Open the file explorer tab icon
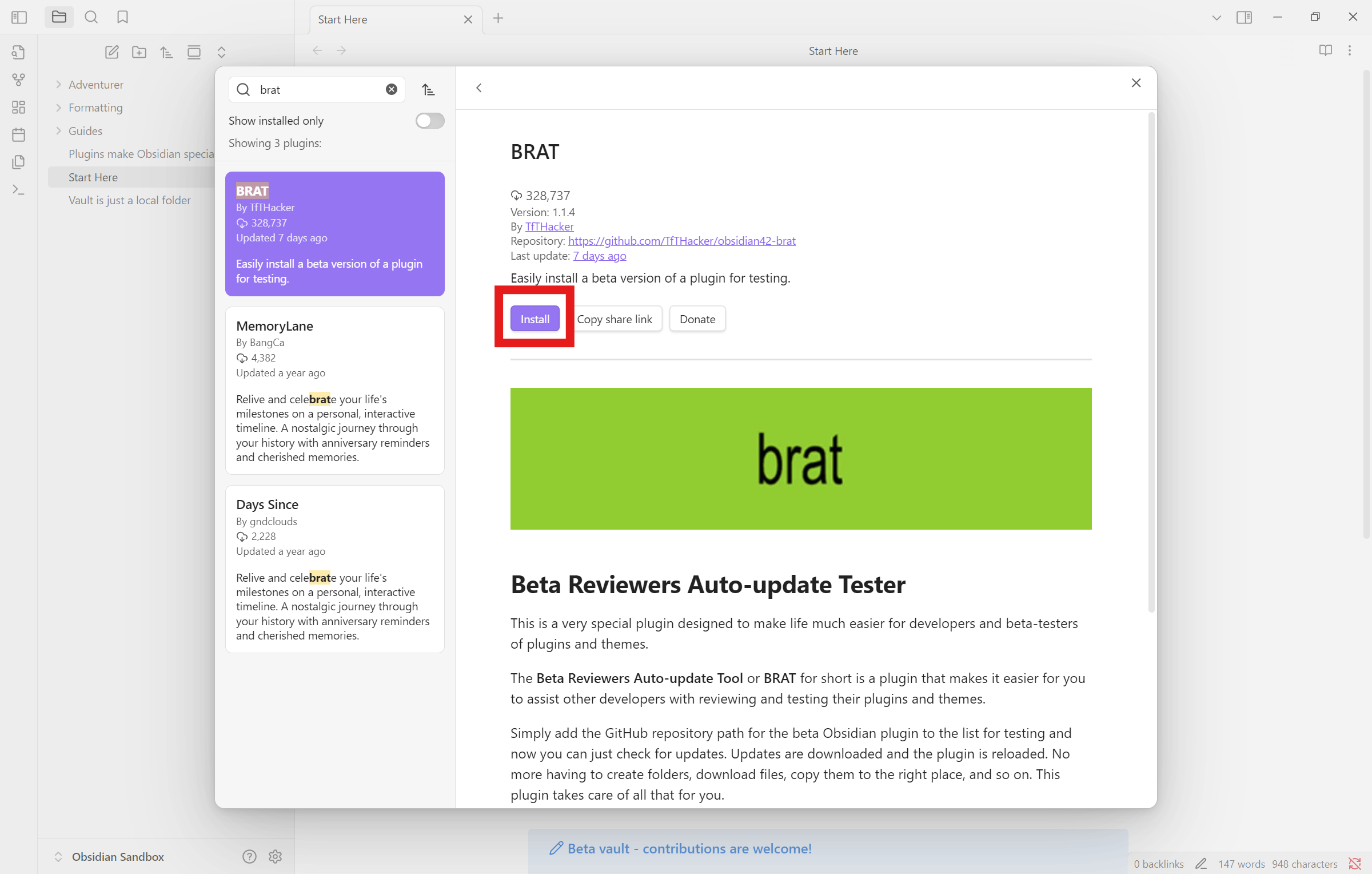Viewport: 1372px width, 874px height. click(x=59, y=17)
